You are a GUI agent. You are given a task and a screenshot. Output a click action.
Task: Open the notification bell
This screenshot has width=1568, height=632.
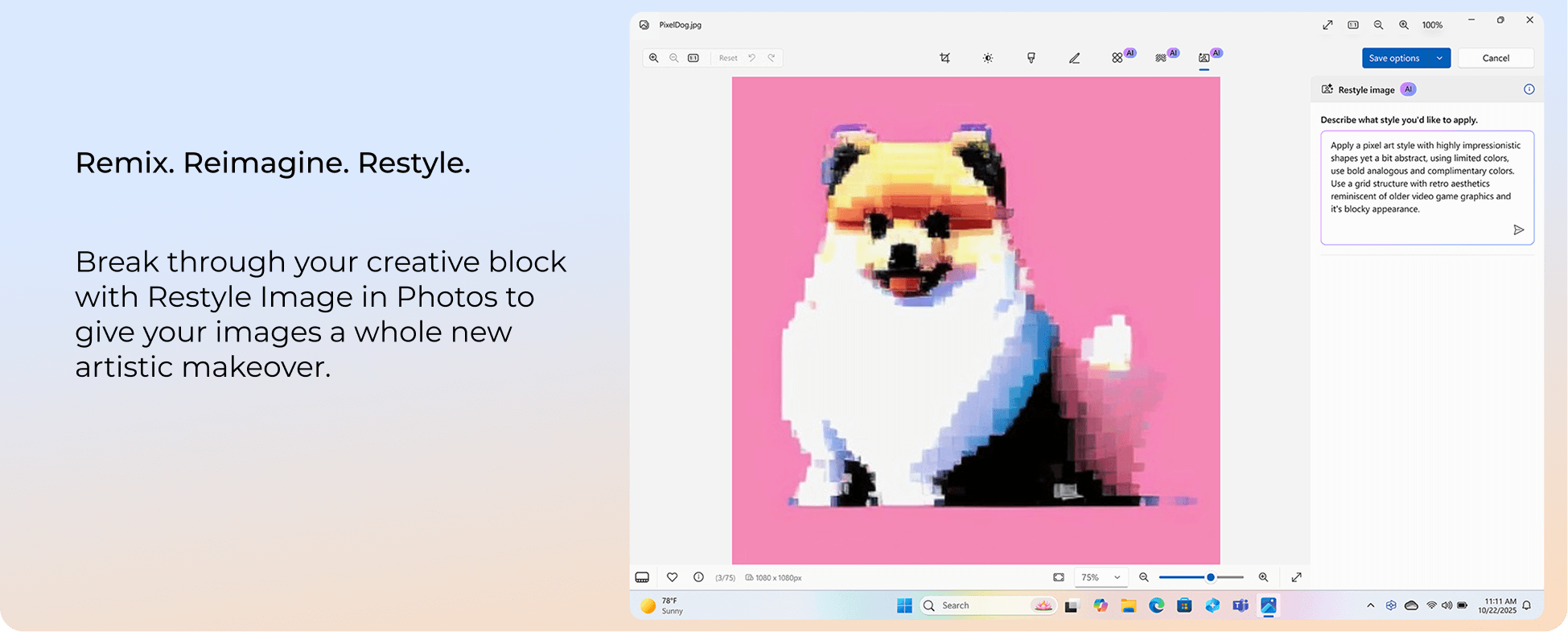(x=1527, y=605)
